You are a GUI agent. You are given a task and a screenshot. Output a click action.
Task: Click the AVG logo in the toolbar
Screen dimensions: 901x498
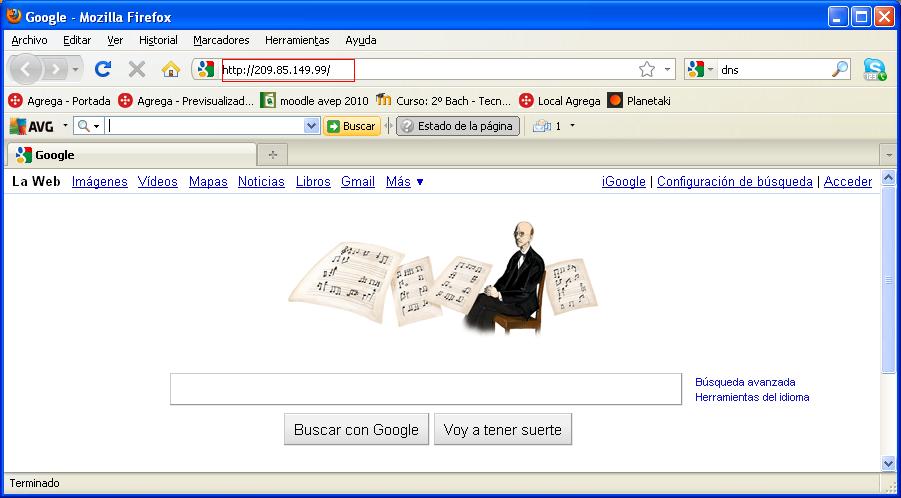(x=32, y=126)
